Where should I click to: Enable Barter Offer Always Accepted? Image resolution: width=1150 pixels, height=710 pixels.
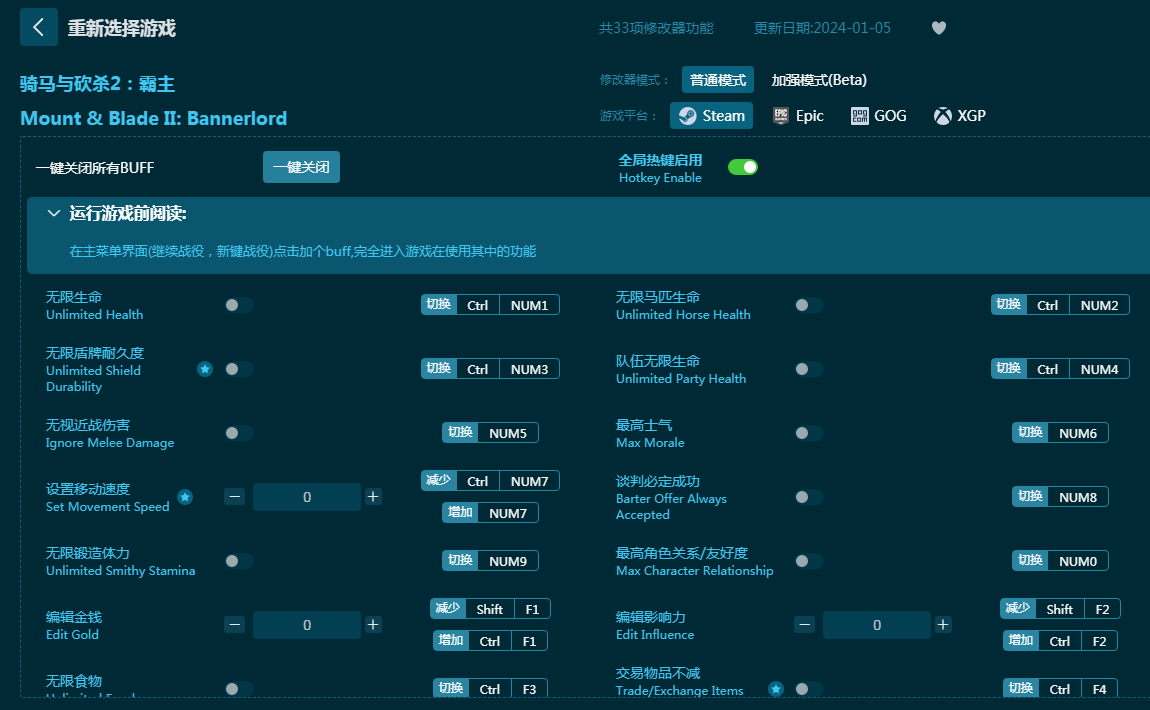pyautogui.click(x=809, y=497)
